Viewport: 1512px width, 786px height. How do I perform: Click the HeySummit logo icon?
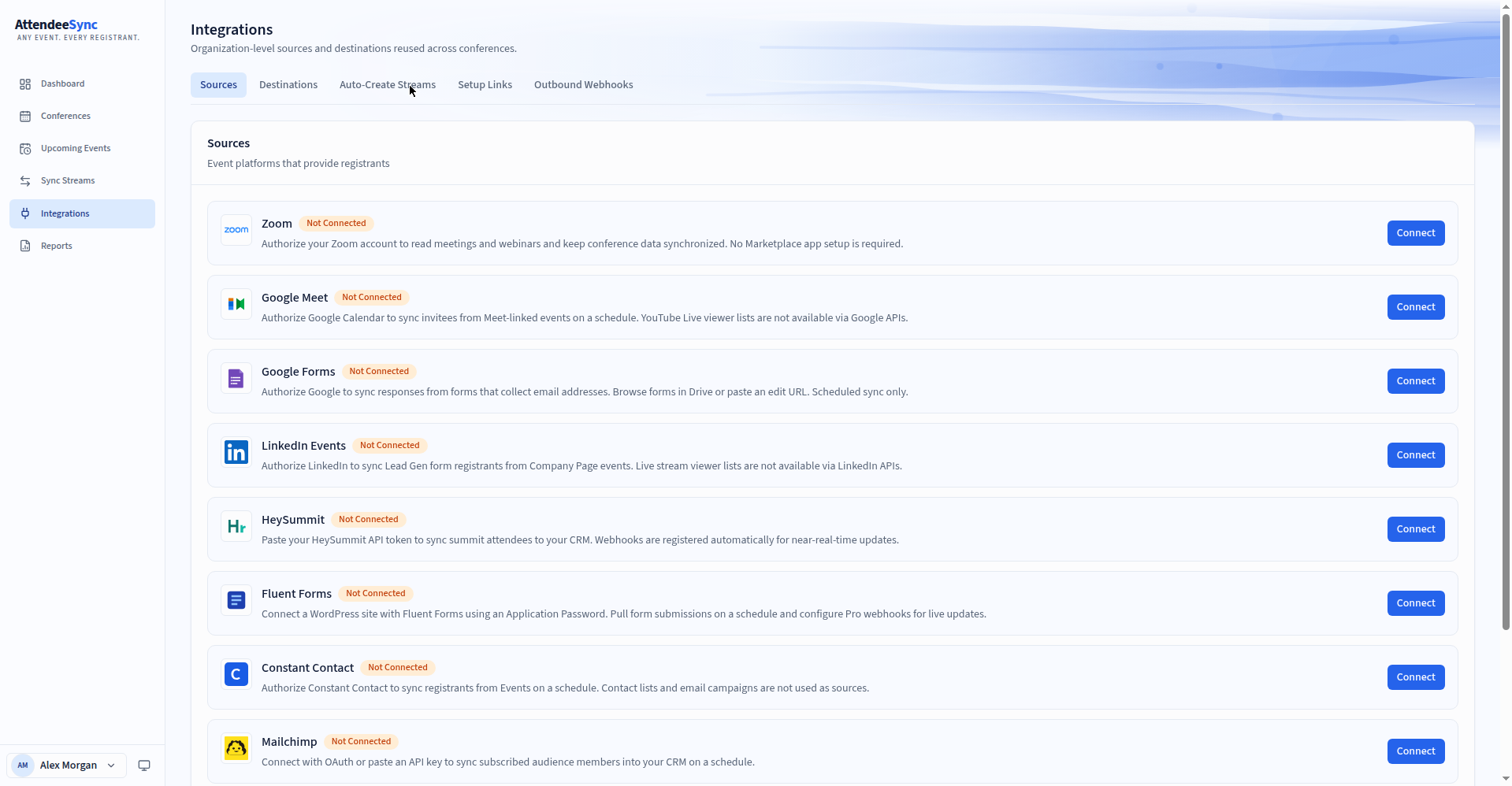pos(236,526)
